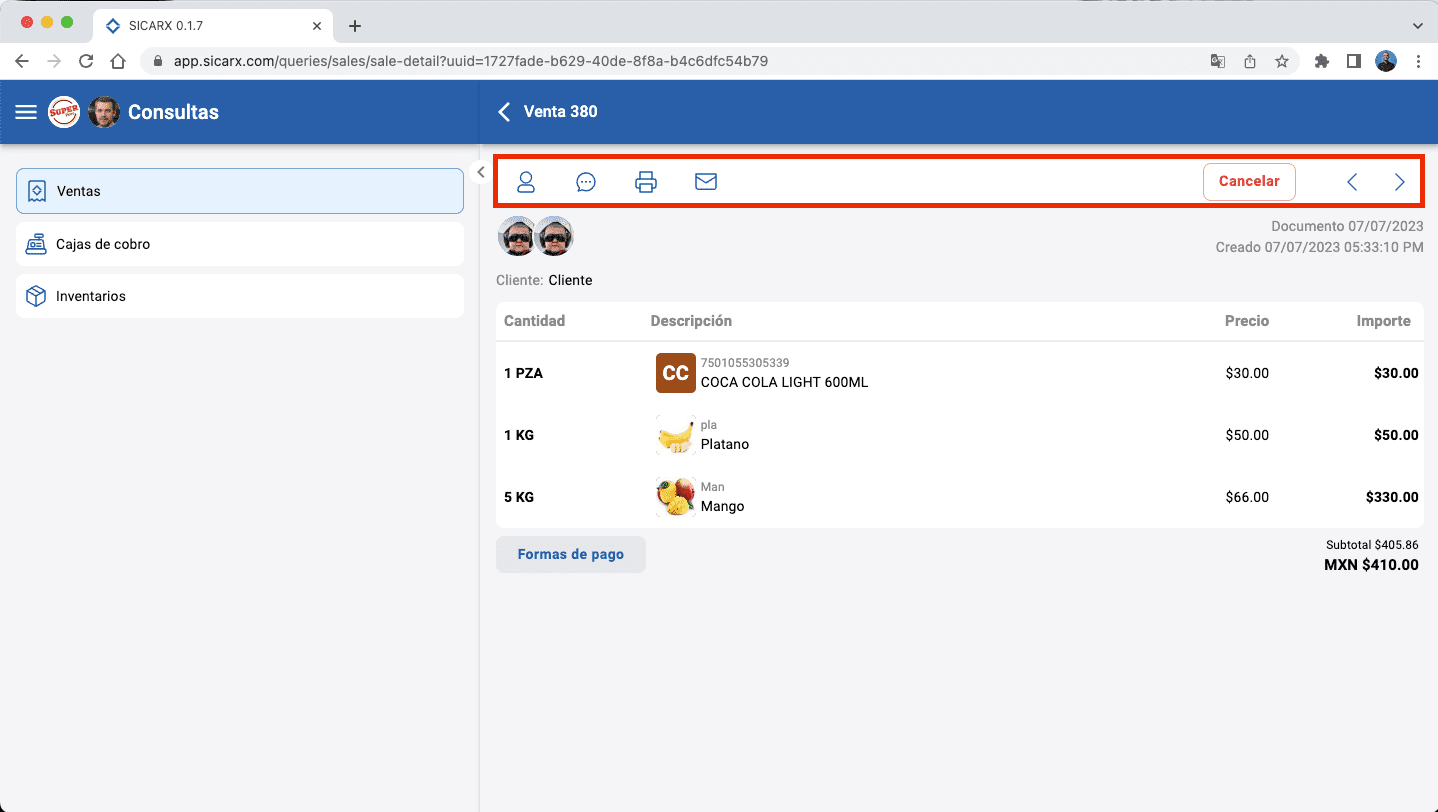Screen dimensions: 1438x812
Task: Open Cajas de cobro section
Action: [240, 244]
